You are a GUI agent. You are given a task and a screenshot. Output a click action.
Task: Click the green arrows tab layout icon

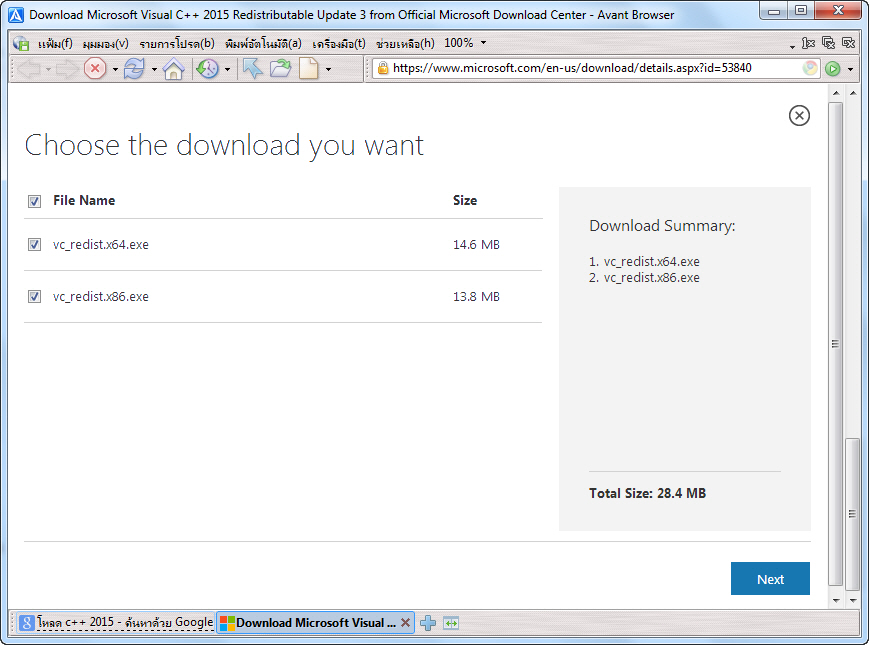[451, 623]
